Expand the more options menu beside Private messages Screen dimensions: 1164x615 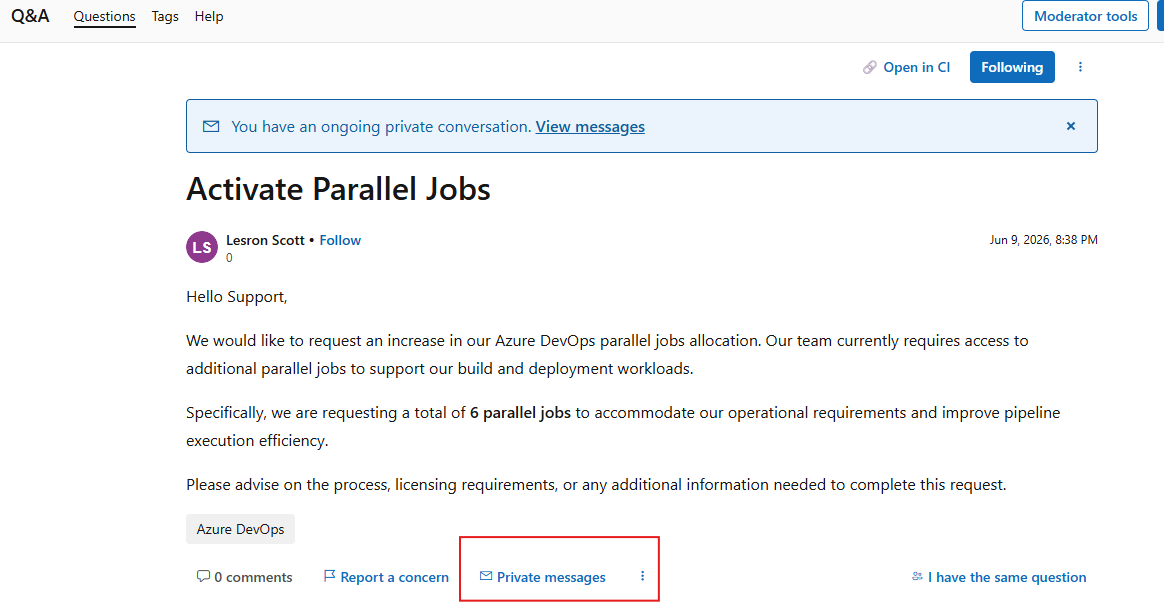click(642, 576)
